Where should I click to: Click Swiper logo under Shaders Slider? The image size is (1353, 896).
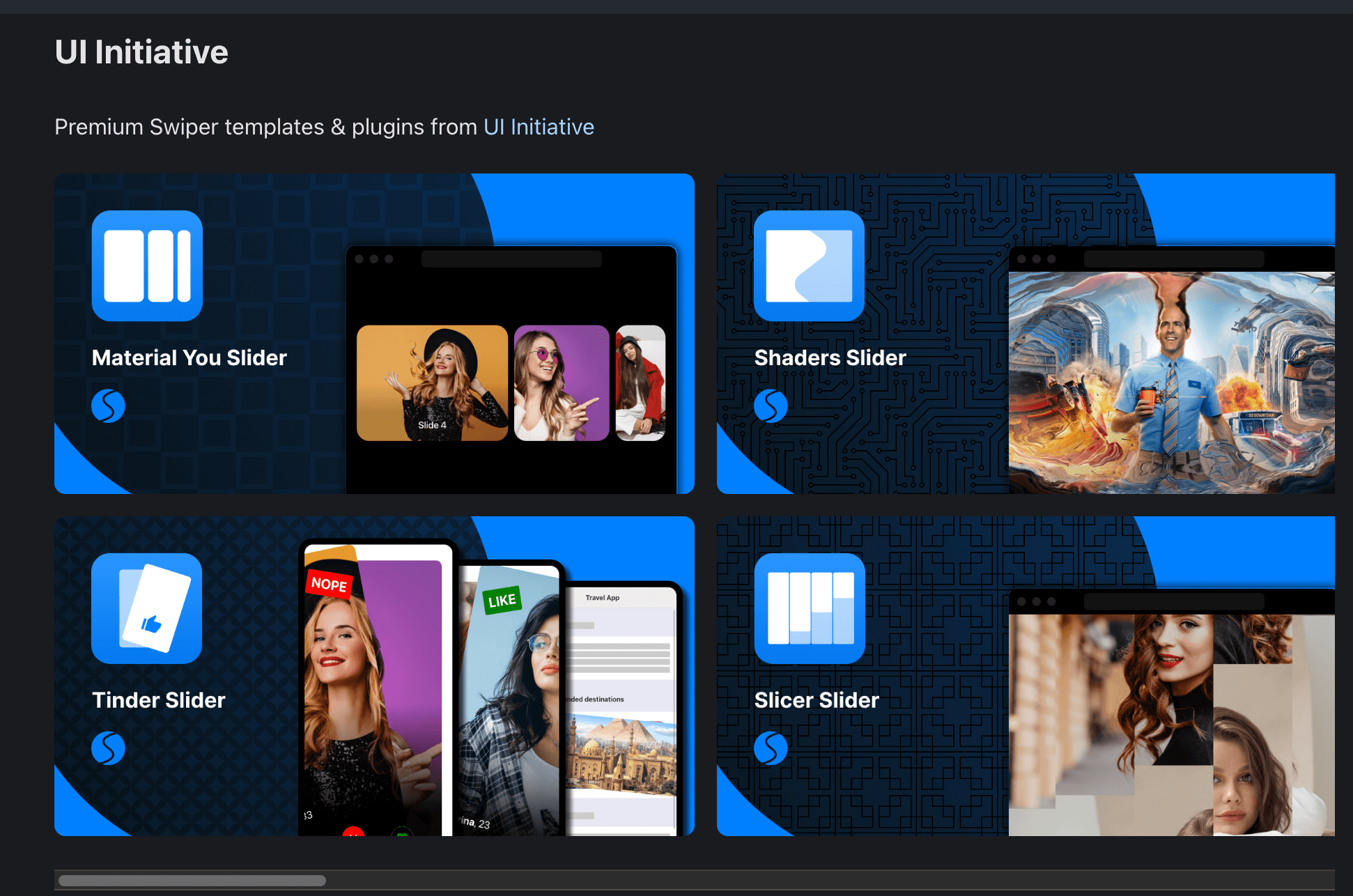771,405
